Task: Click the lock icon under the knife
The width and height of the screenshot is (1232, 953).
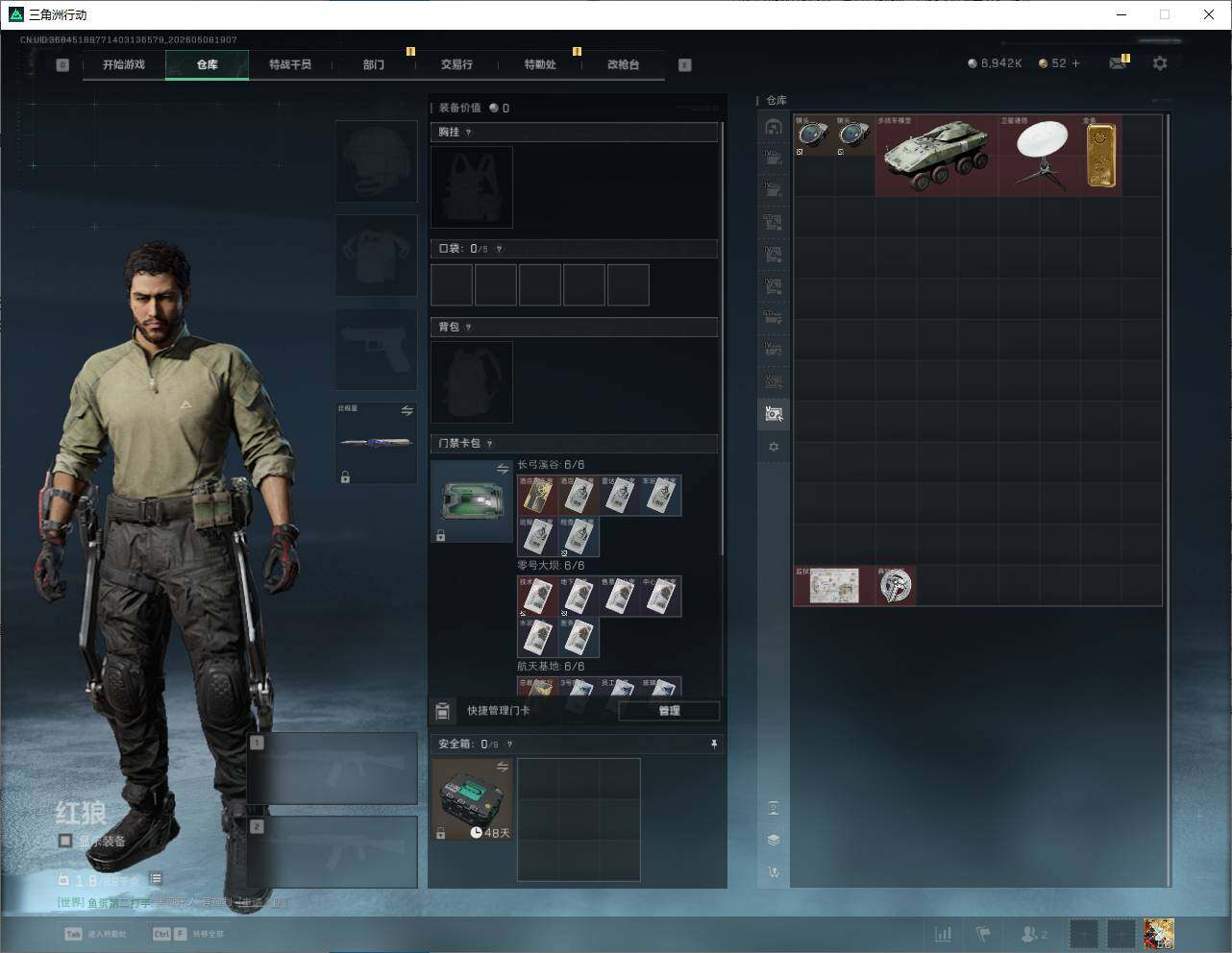Action: pos(345,476)
